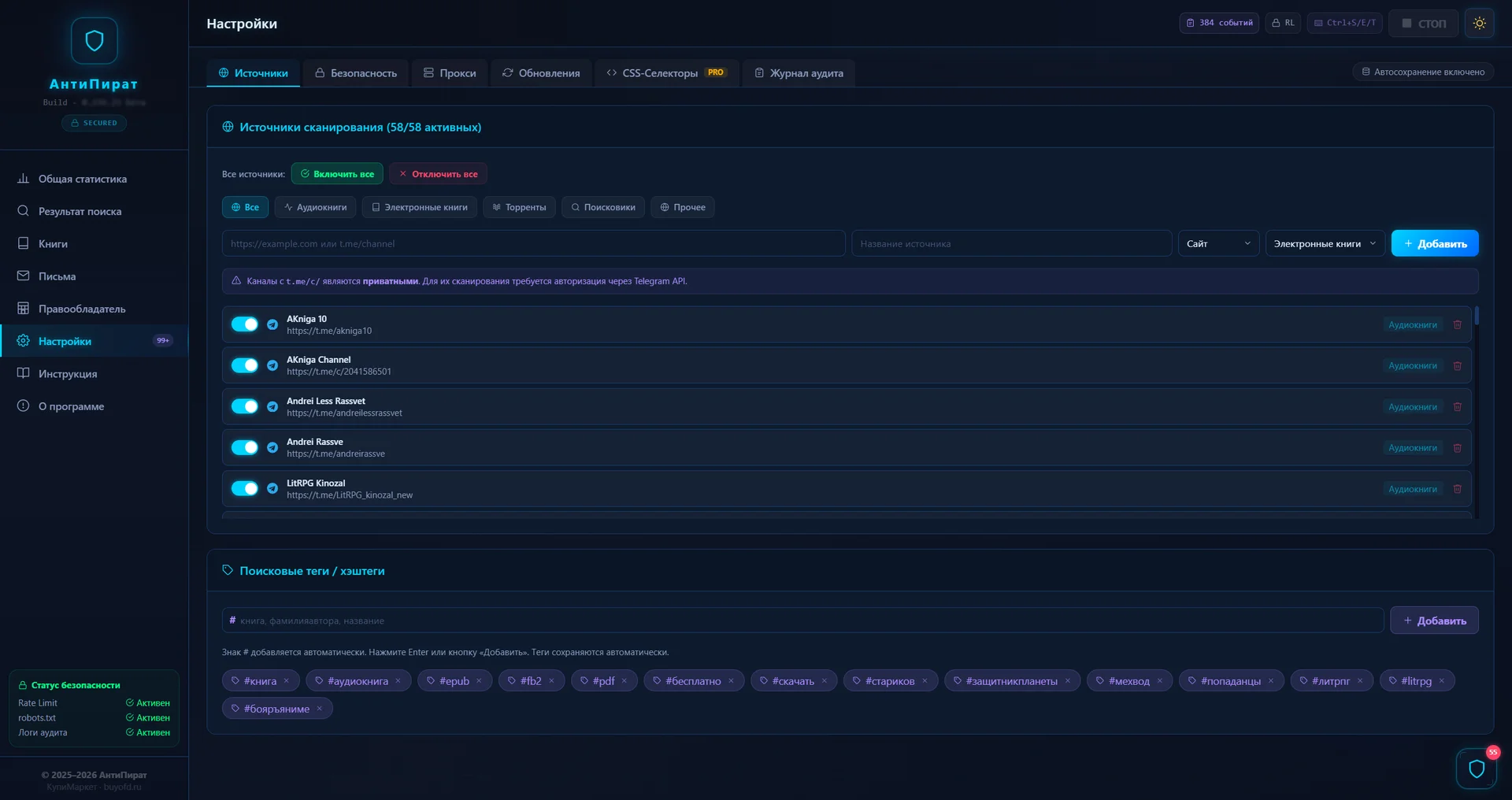The height and width of the screenshot is (800, 1512).
Task: Open О программе in sidebar
Action: coord(94,406)
